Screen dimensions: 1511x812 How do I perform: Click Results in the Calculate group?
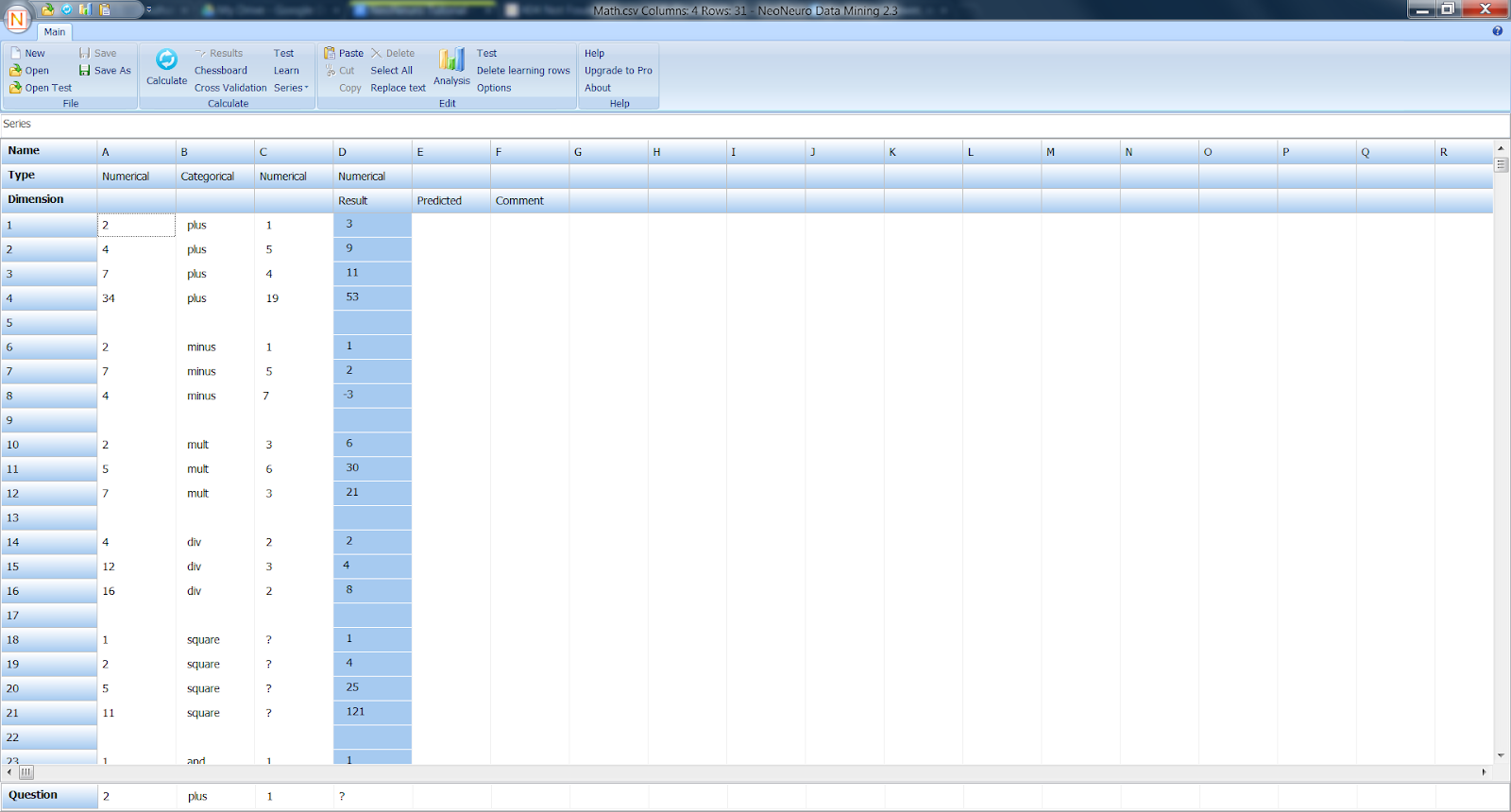219,54
